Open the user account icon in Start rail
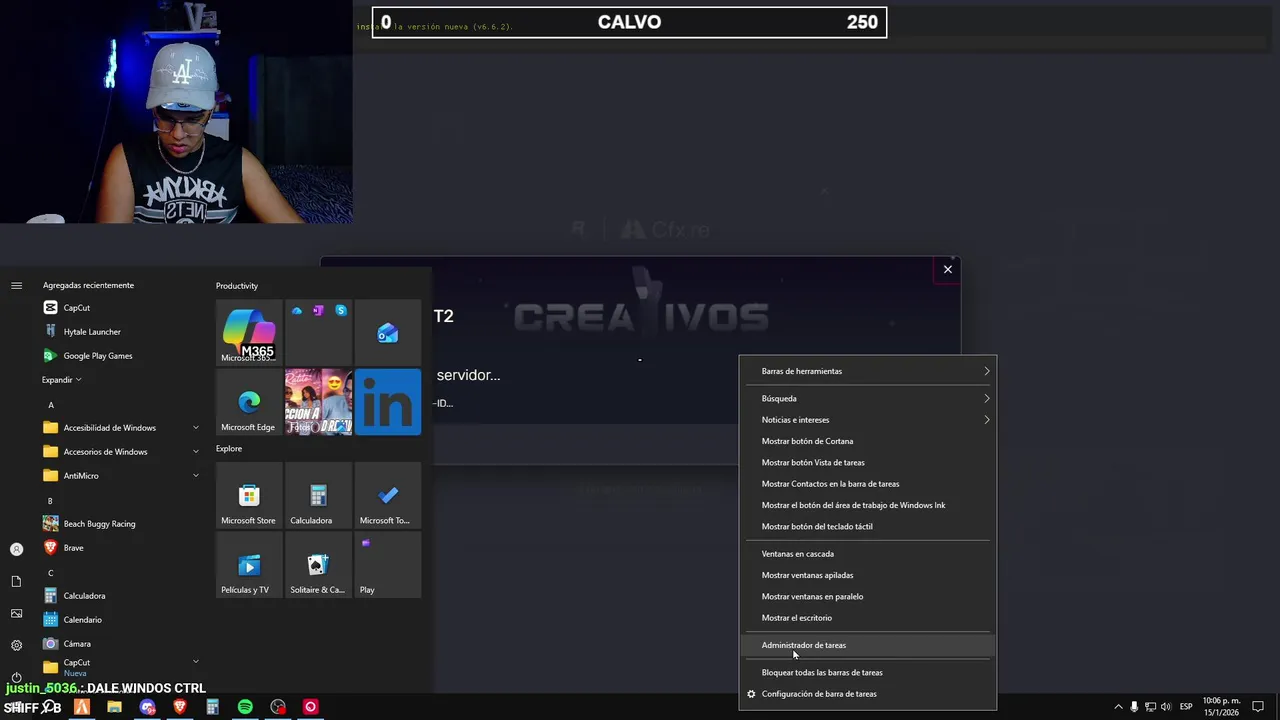 pyautogui.click(x=16, y=549)
